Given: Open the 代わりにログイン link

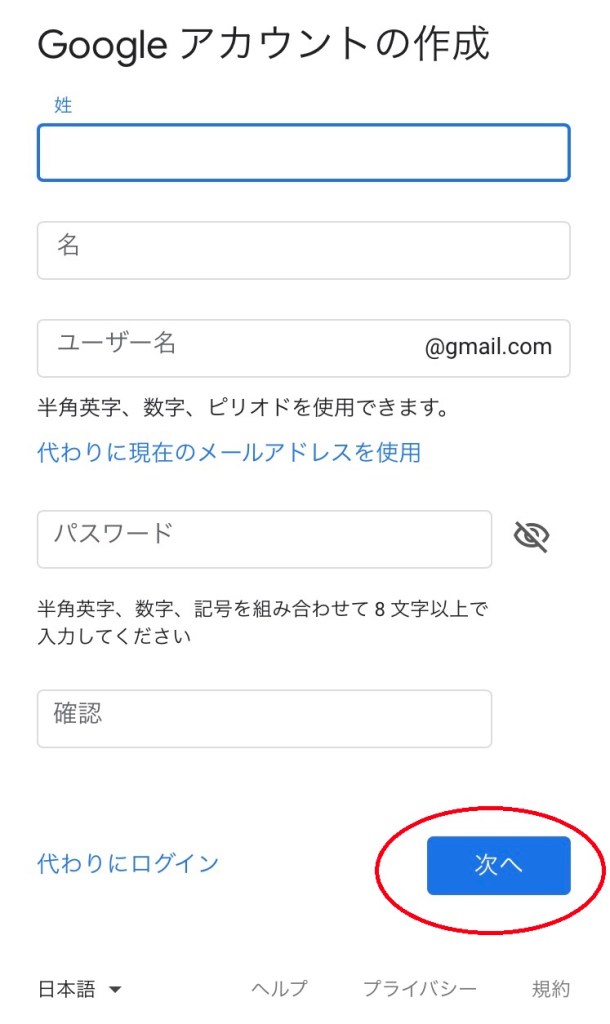Looking at the screenshot, I should (128, 863).
